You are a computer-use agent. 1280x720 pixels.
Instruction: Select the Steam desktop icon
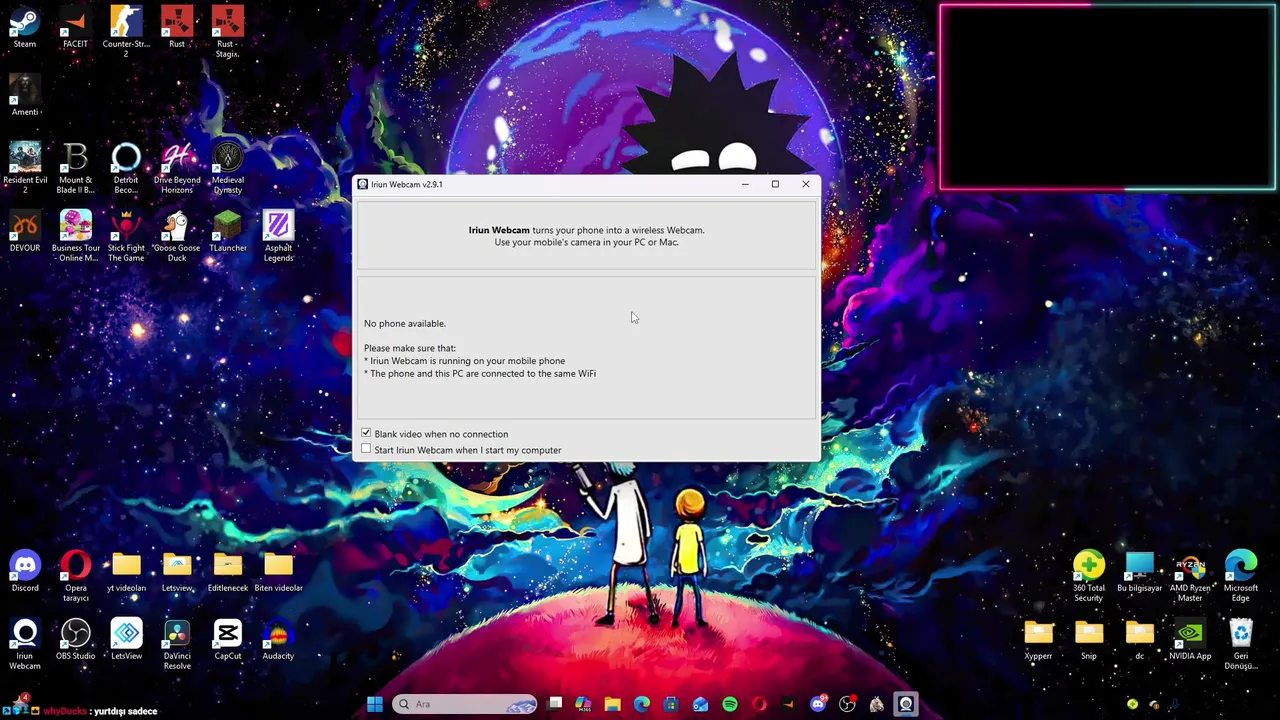click(x=25, y=28)
